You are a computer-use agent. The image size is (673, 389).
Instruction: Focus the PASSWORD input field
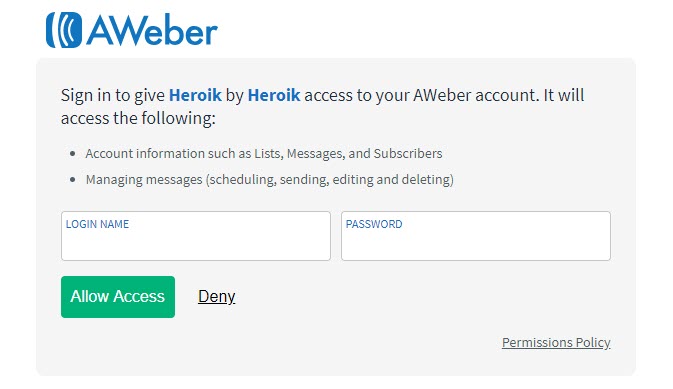[x=476, y=236]
